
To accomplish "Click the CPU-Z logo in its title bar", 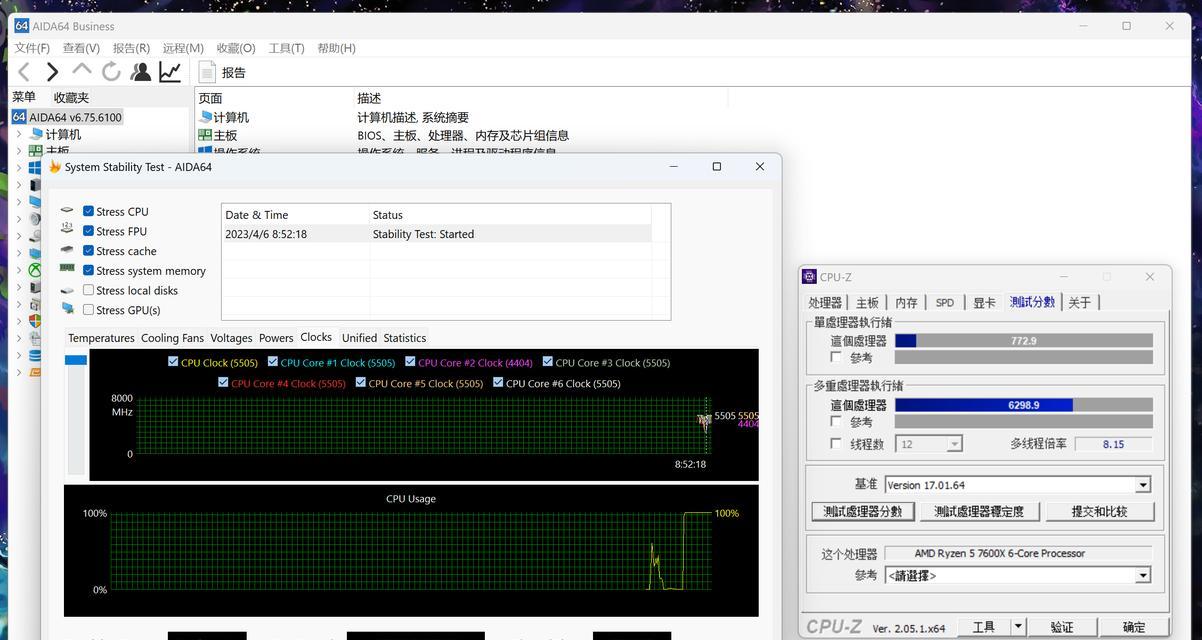I will pos(810,277).
